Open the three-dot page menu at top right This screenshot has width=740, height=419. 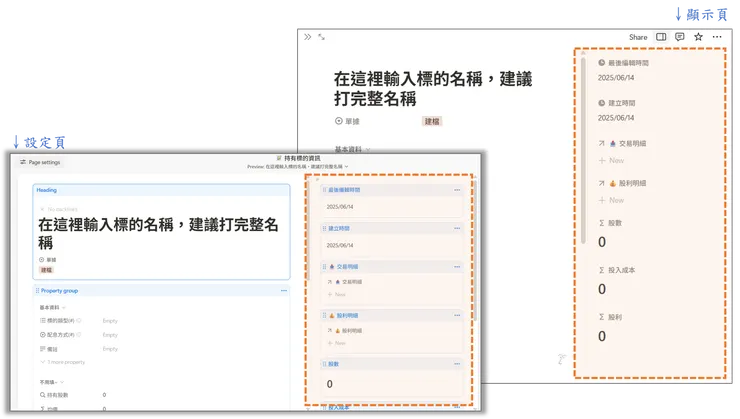point(717,37)
